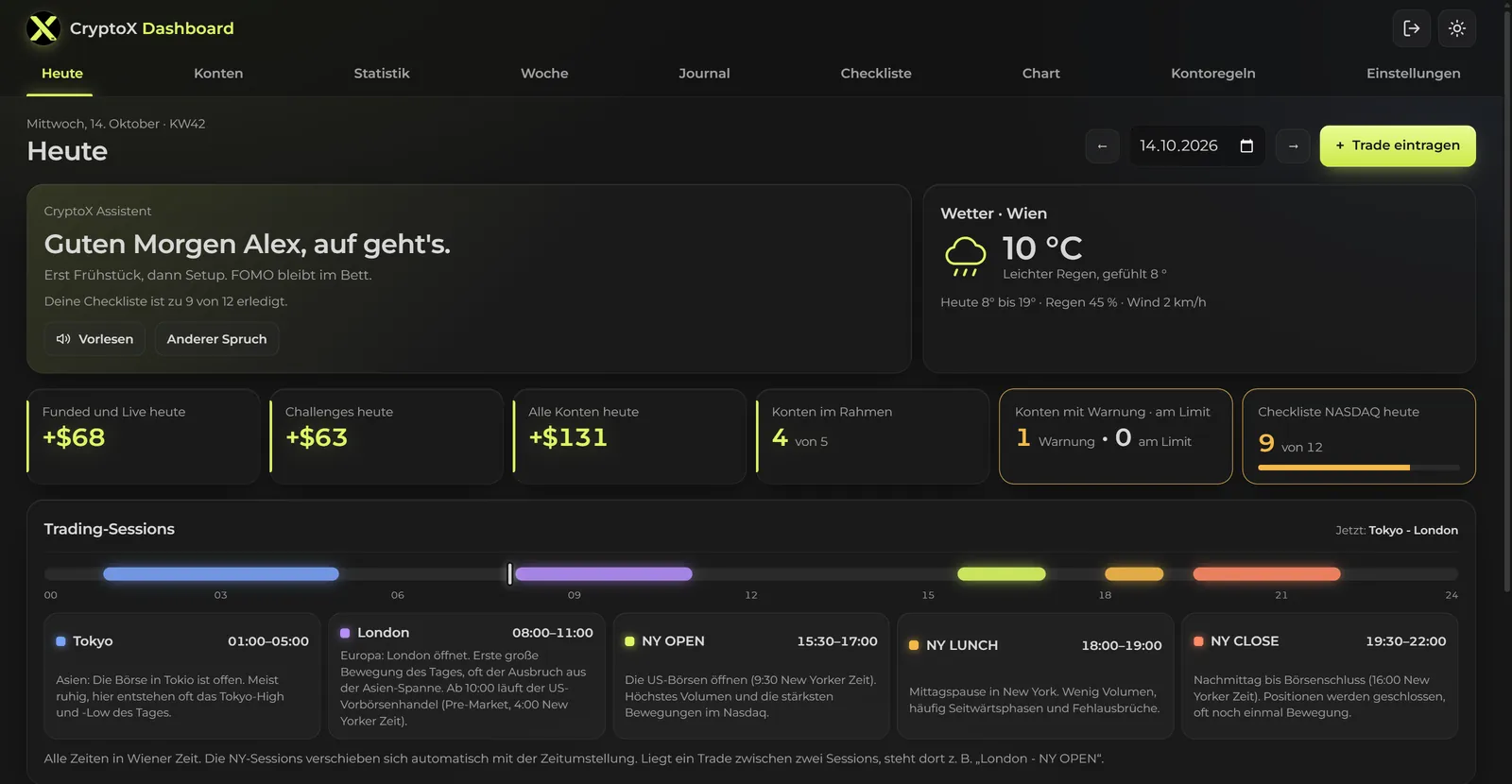1512x784 pixels.
Task: Click the Tokyo blue session dot
Action: click(60, 641)
